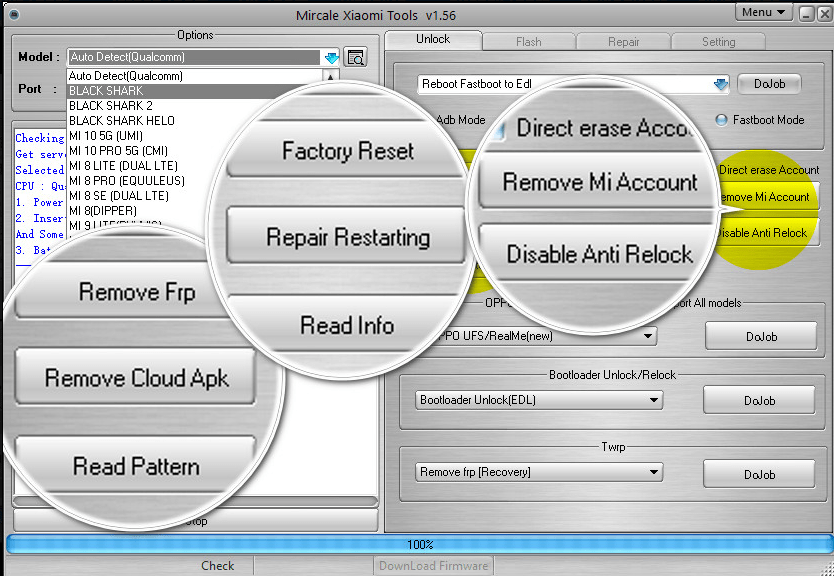Click DoJob next to Reboot Fastboot to Edl
This screenshot has height=576, width=834.
click(769, 84)
